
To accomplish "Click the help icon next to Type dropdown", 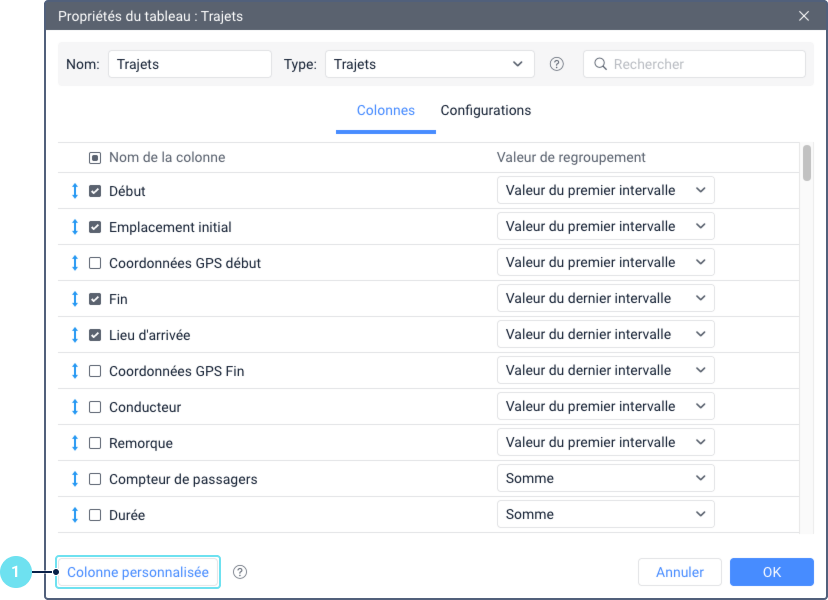I will click(x=556, y=64).
